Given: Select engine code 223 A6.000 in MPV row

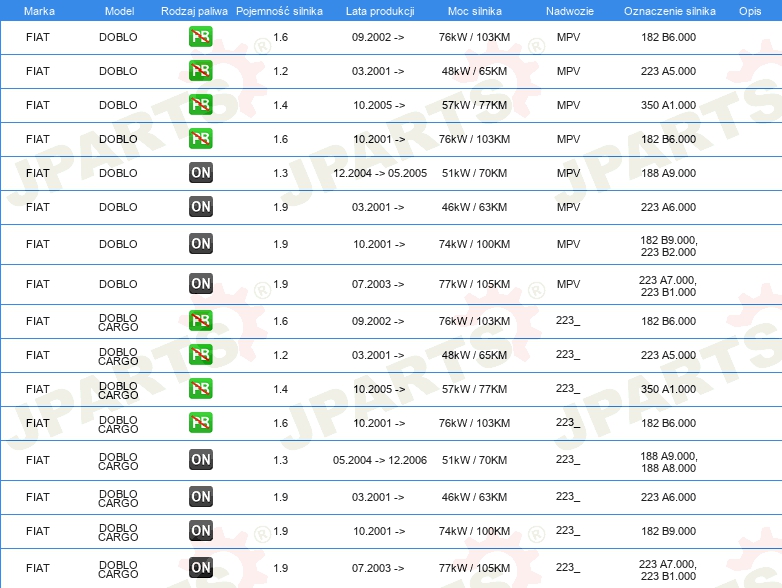Looking at the screenshot, I should click(668, 207).
